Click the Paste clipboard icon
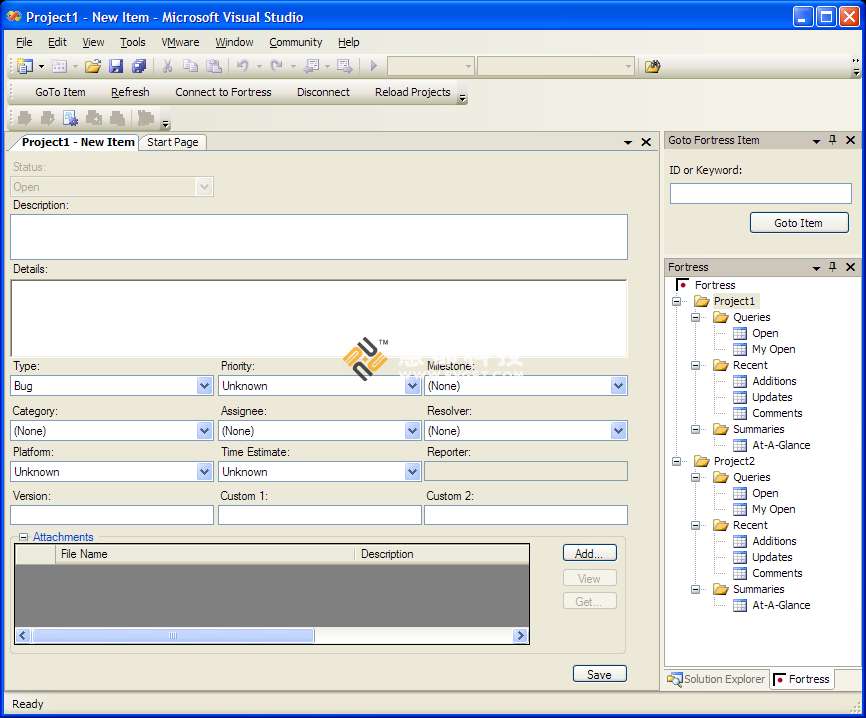Image resolution: width=866 pixels, height=718 pixels. pyautogui.click(x=214, y=66)
